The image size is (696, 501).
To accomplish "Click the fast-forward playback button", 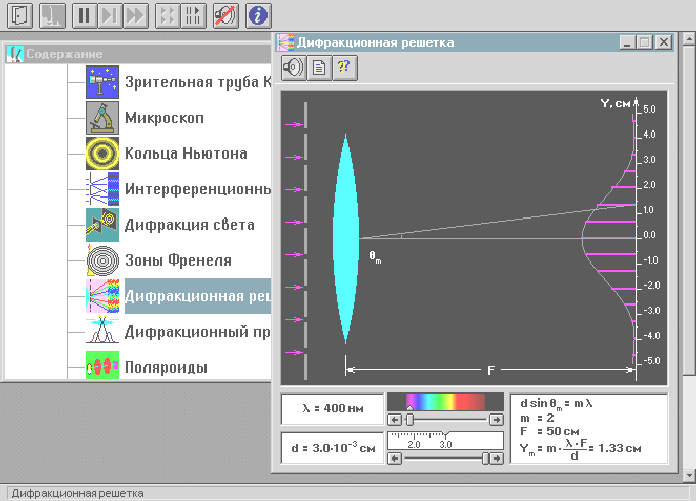I will tap(135, 16).
